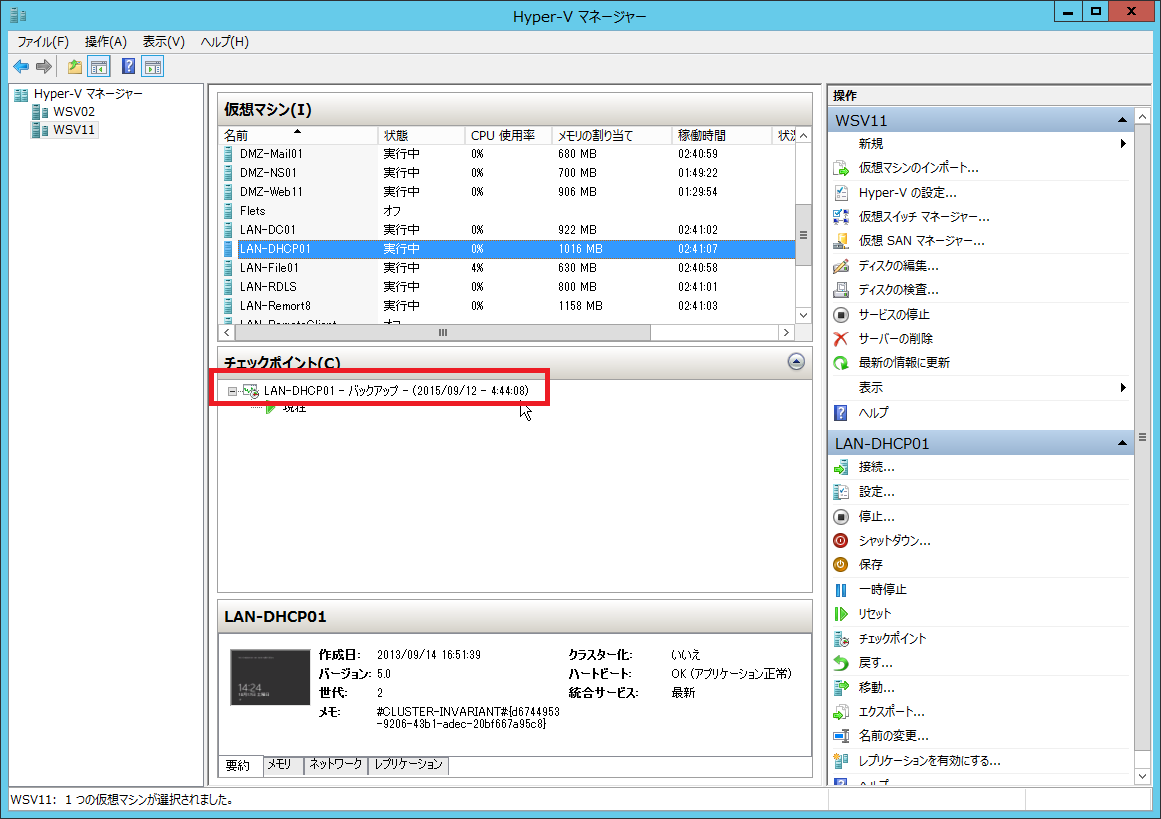This screenshot has height=819, width=1161.
Task: Click the Back arrow toolbar icon
Action: click(x=21, y=67)
